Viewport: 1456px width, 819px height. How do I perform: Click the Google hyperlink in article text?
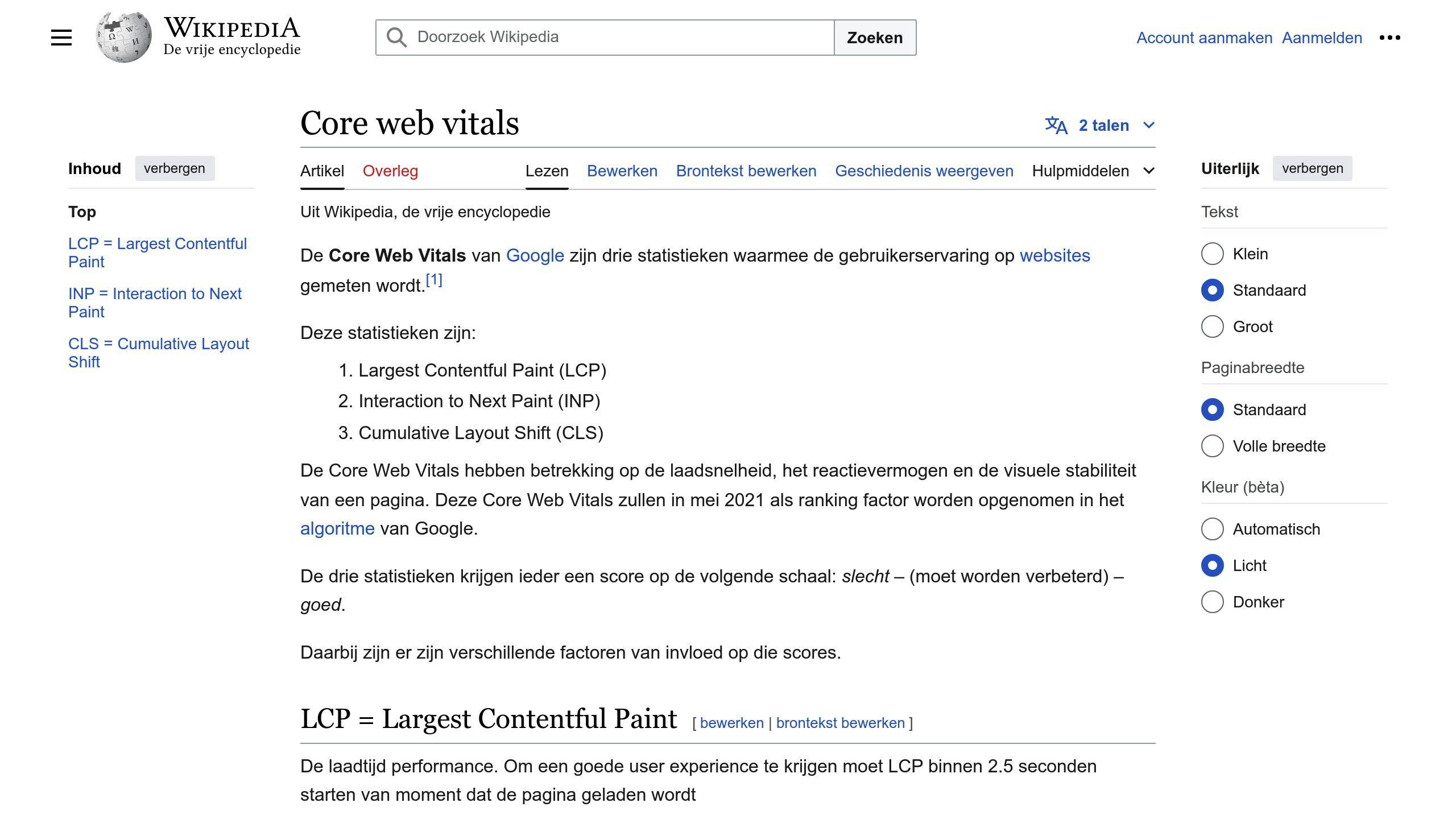(x=535, y=255)
